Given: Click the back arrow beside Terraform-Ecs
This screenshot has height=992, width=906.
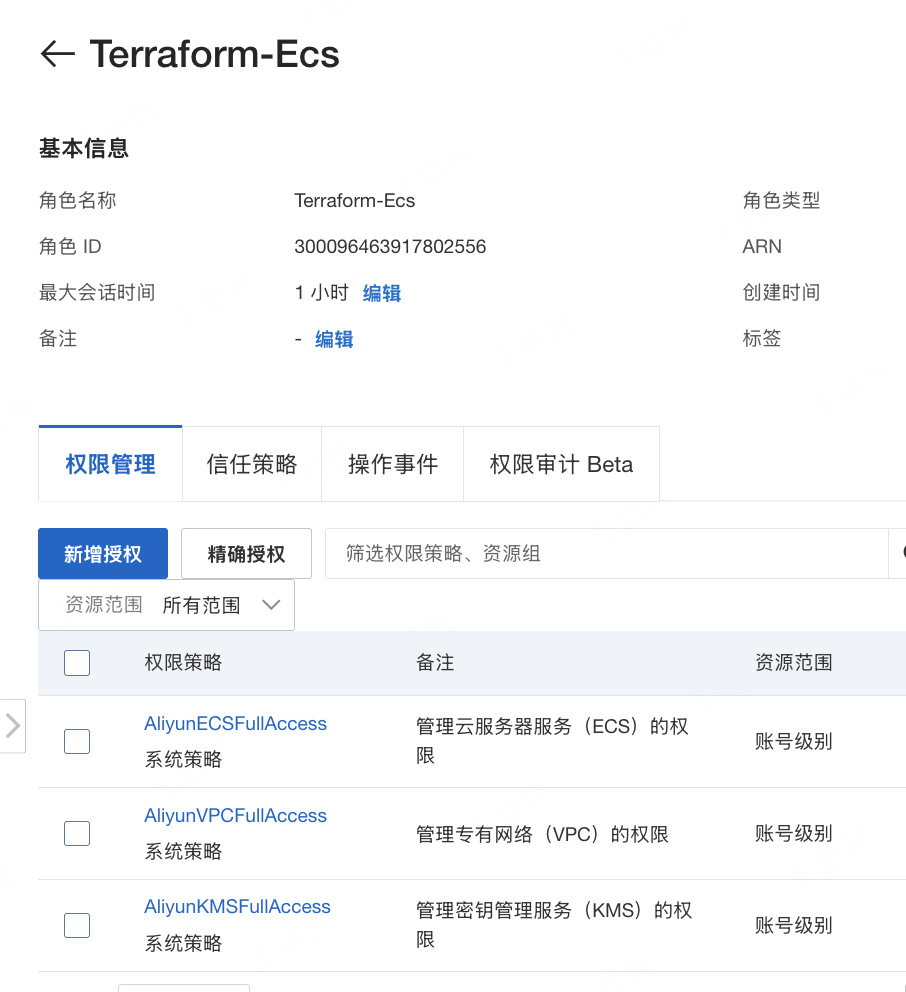Looking at the screenshot, I should pyautogui.click(x=57, y=54).
